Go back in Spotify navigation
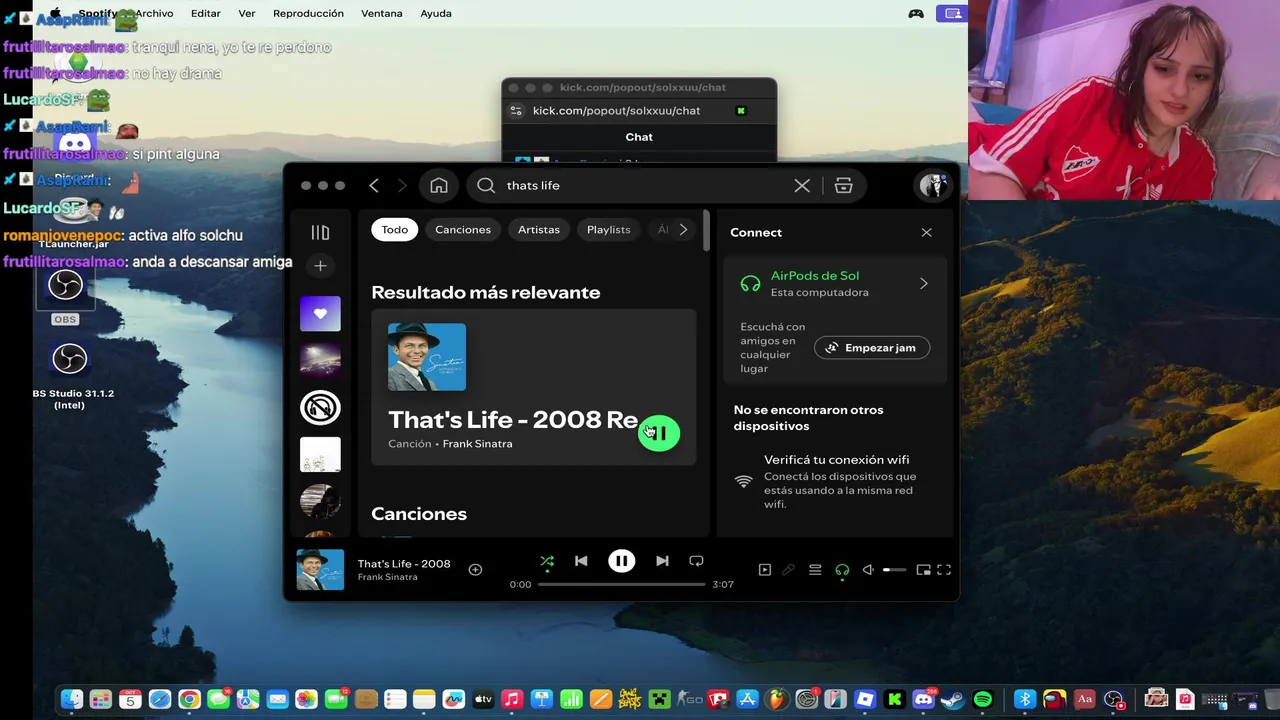The image size is (1280, 720). click(x=374, y=185)
